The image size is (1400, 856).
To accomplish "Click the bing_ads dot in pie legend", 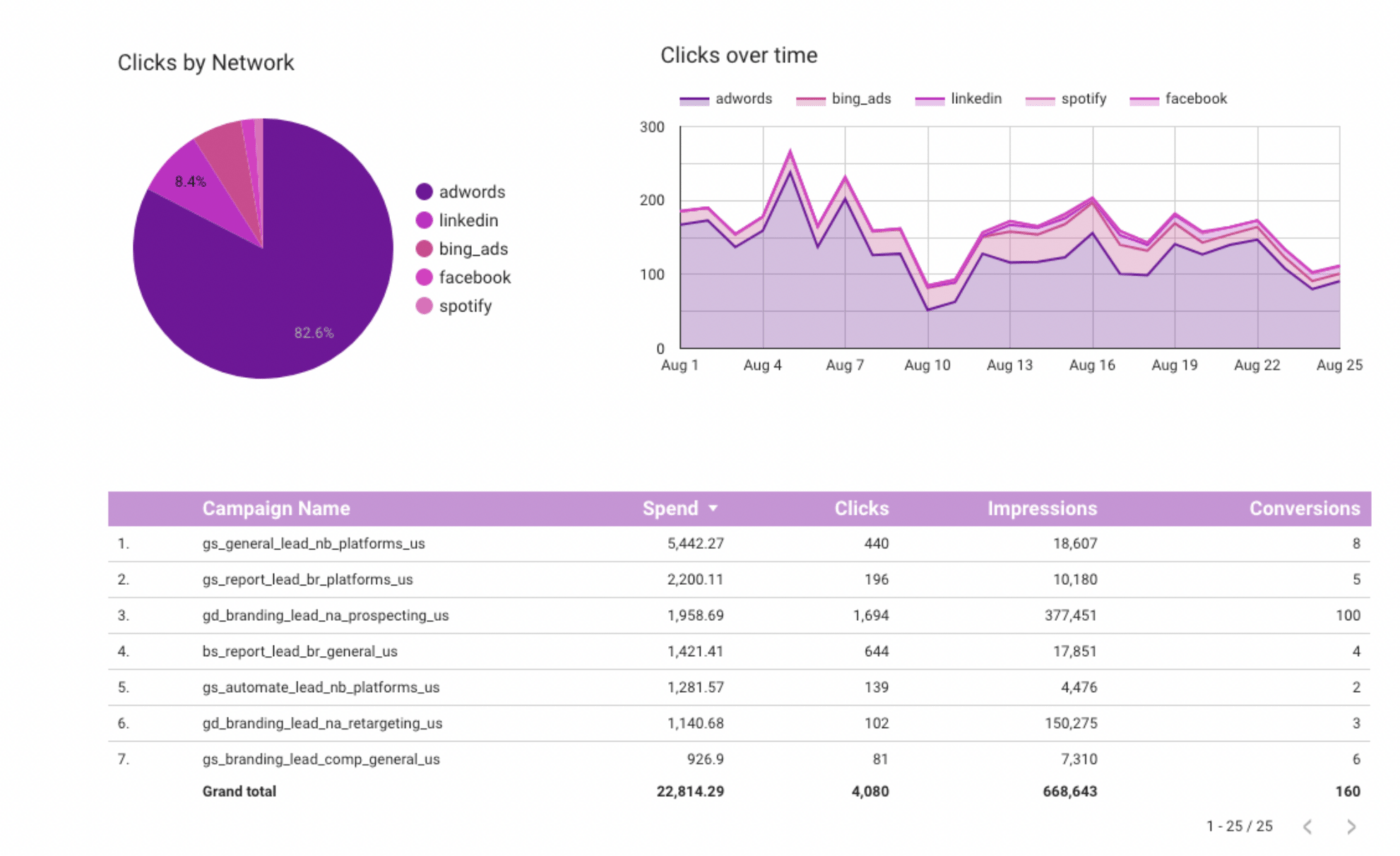I will pyautogui.click(x=424, y=249).
